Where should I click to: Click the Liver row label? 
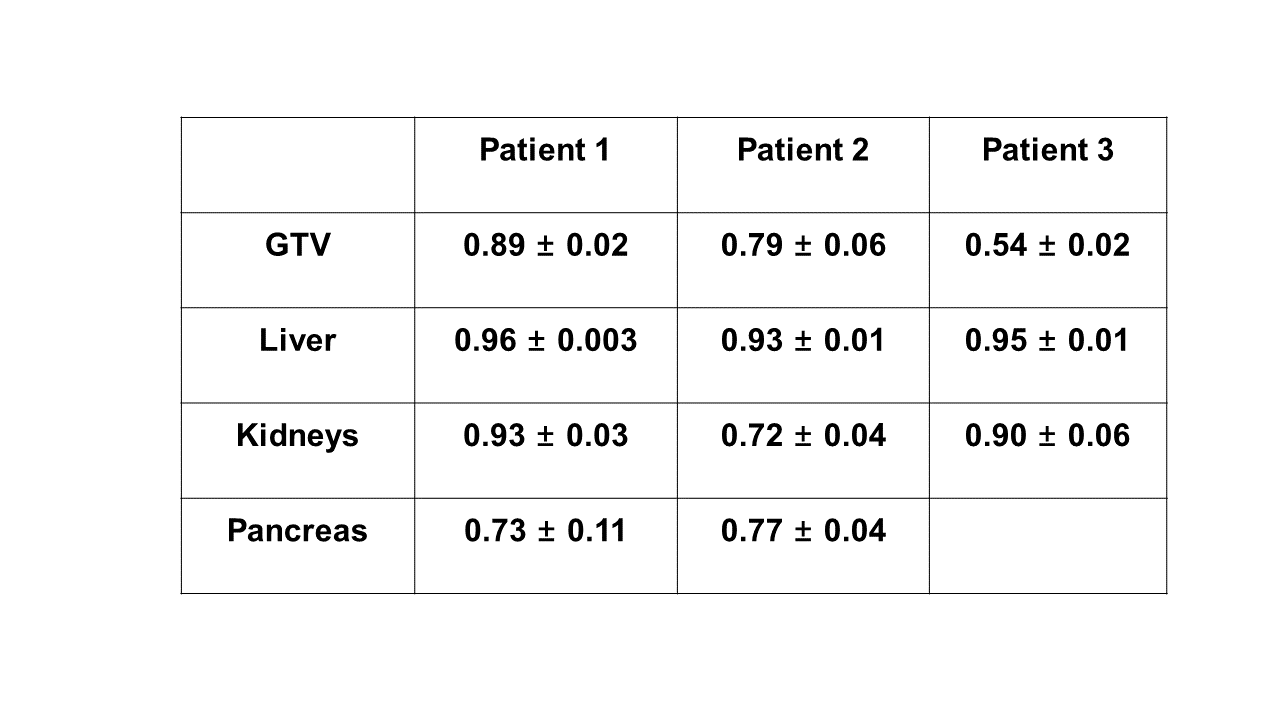click(x=297, y=340)
